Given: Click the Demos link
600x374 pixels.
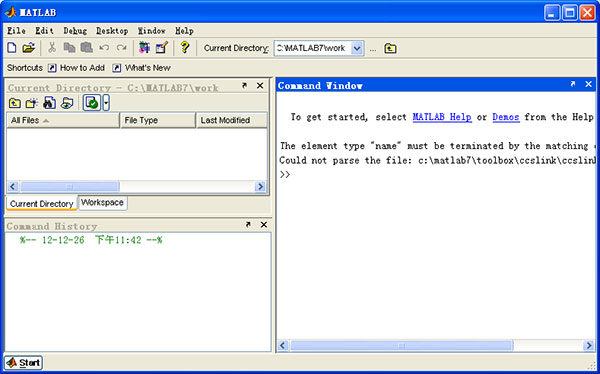Looking at the screenshot, I should [506, 117].
